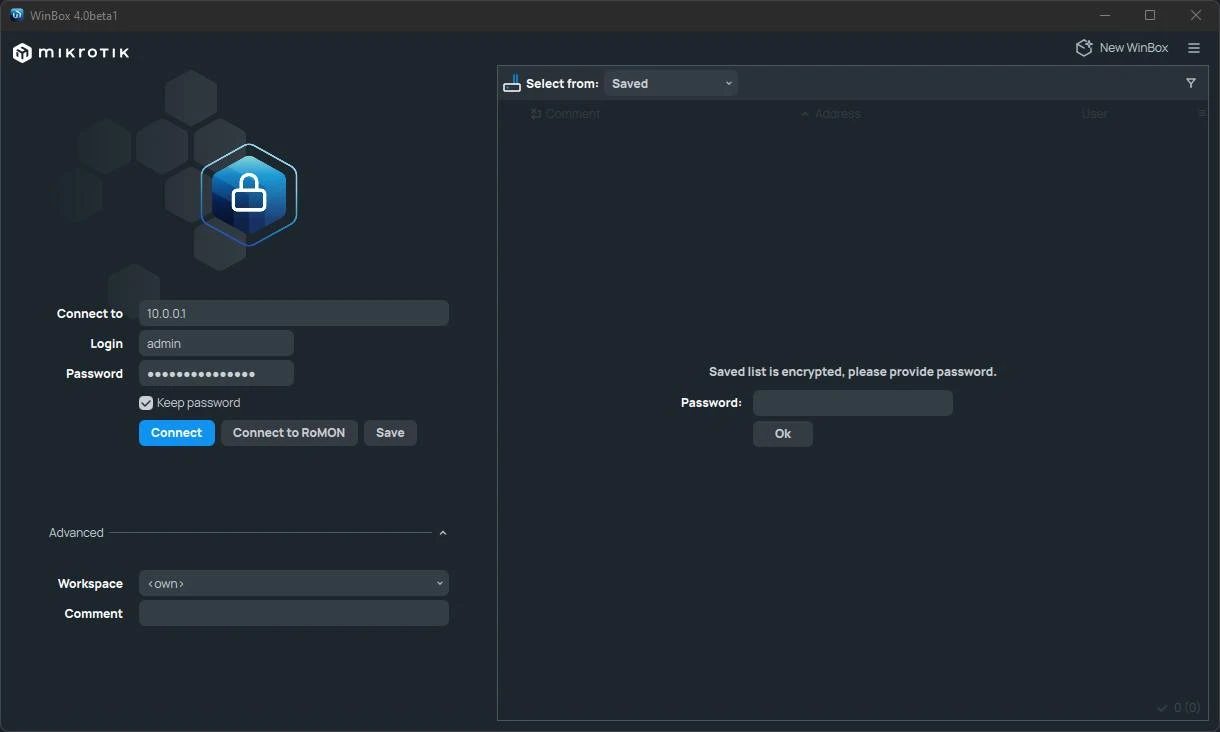Open the Select from Saved dropdown
Image resolution: width=1220 pixels, height=732 pixels.
(671, 84)
